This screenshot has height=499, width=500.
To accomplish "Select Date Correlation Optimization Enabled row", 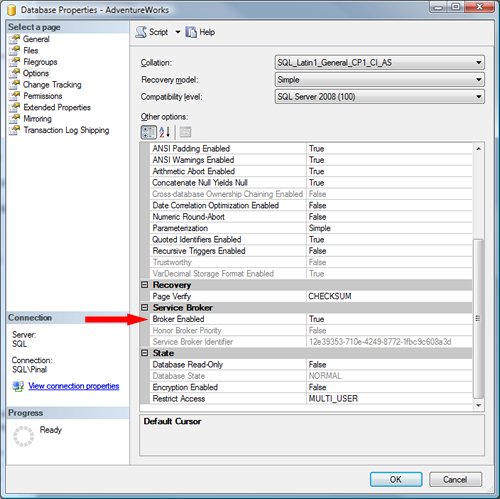I will (311, 205).
